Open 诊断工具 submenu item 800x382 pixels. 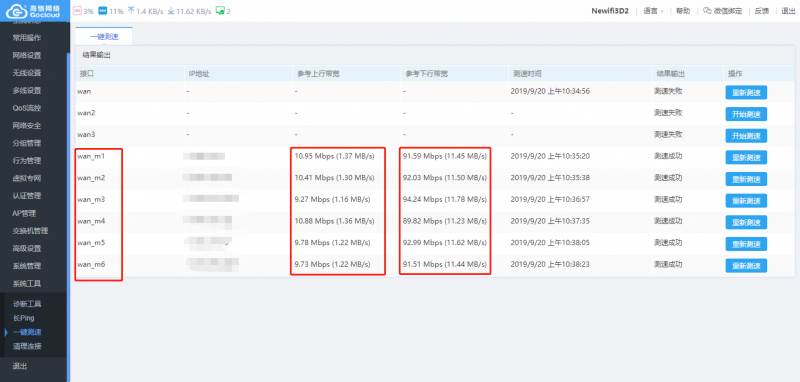(27, 304)
